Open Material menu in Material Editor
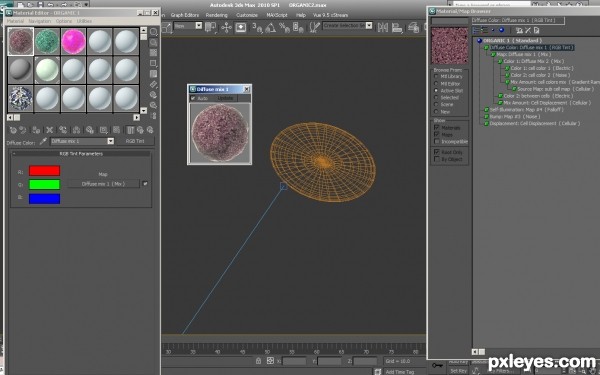The image size is (600, 375). pos(15,21)
